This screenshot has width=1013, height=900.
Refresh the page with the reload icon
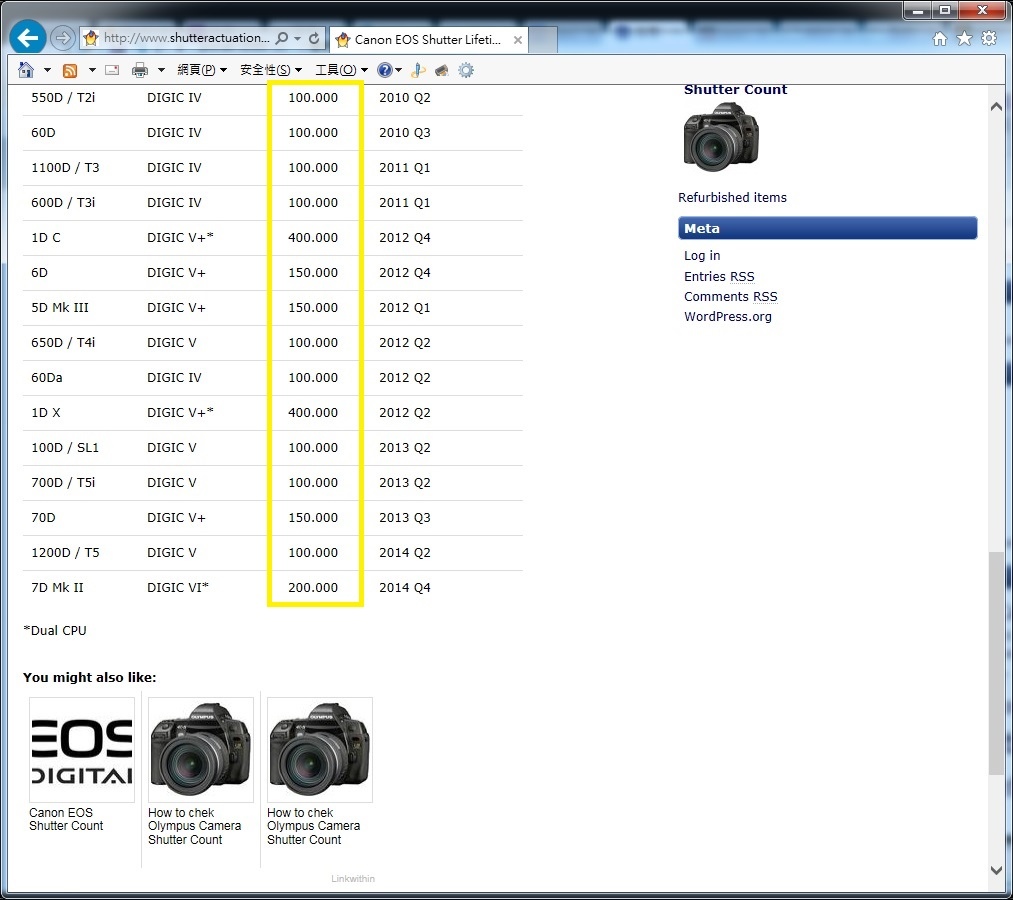pos(314,38)
